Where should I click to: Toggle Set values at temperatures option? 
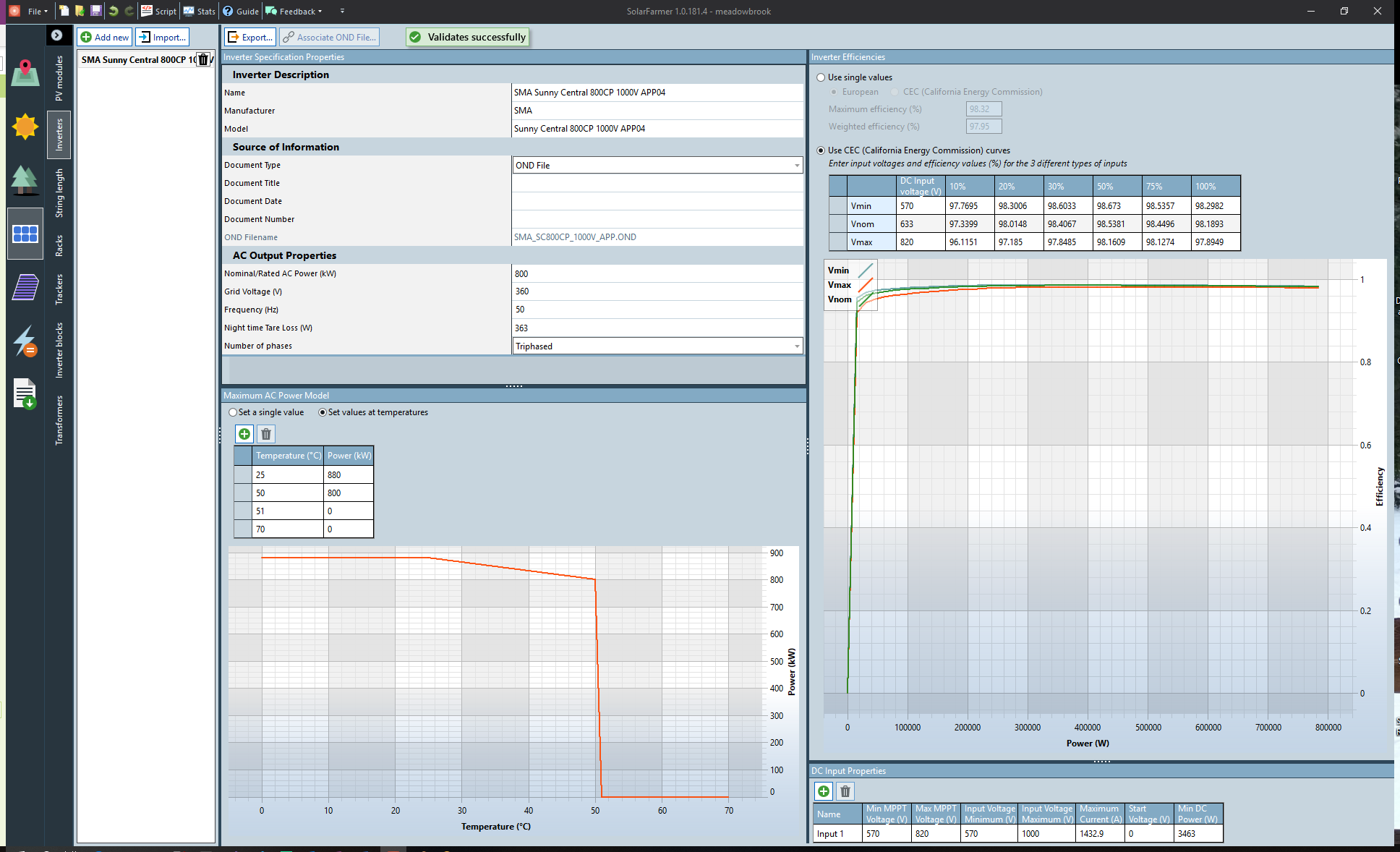pos(322,412)
